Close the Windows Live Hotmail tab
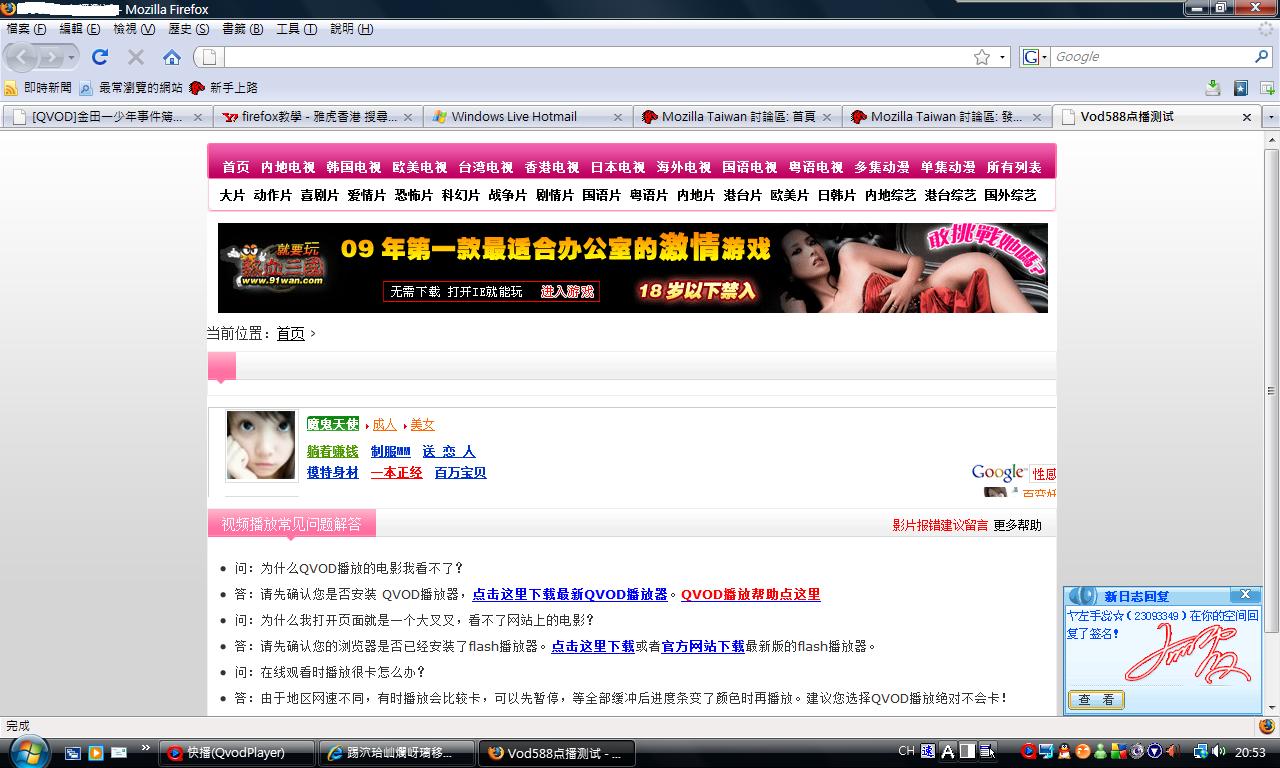 tap(618, 117)
